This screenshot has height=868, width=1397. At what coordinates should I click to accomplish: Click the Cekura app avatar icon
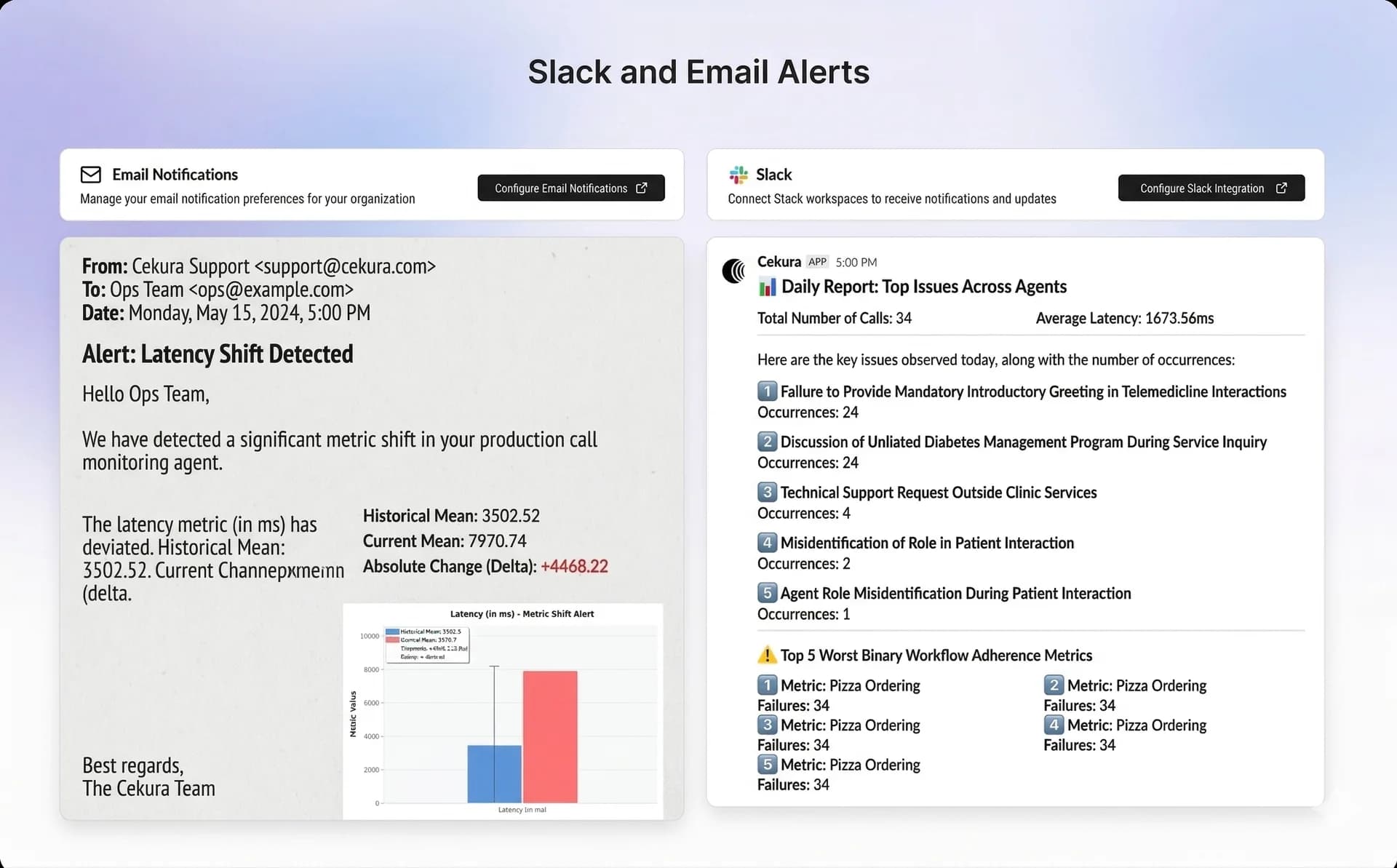pyautogui.click(x=734, y=271)
